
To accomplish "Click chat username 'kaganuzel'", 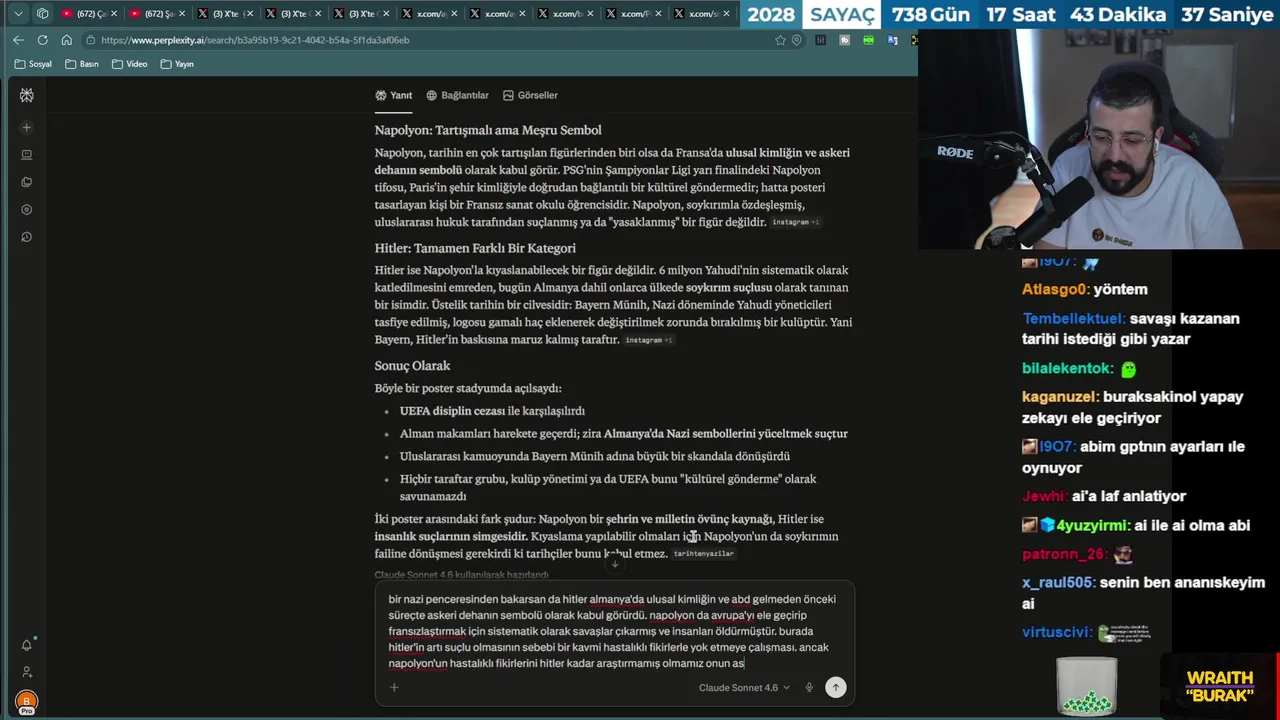I will [x=1060, y=397].
